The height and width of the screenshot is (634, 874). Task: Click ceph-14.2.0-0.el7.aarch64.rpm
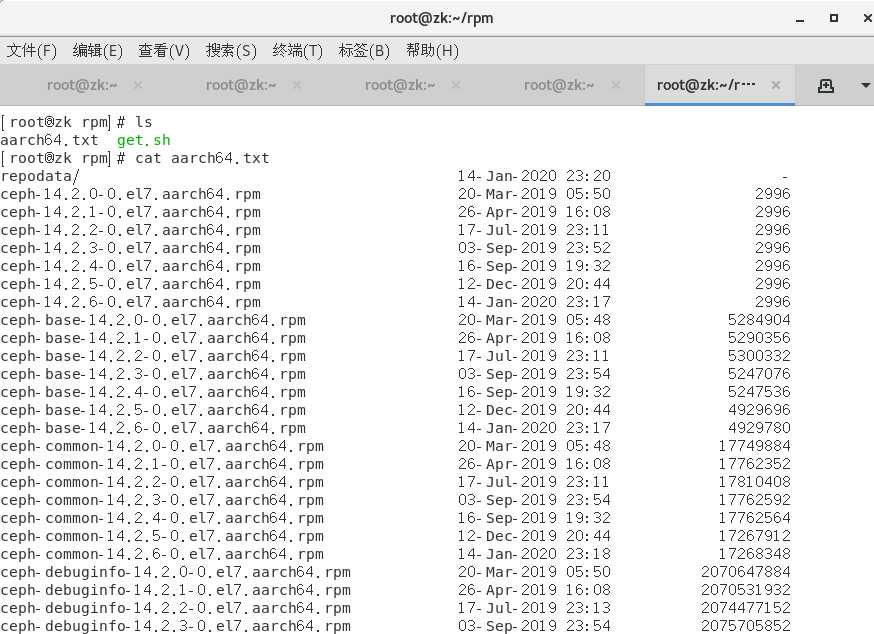(130, 194)
